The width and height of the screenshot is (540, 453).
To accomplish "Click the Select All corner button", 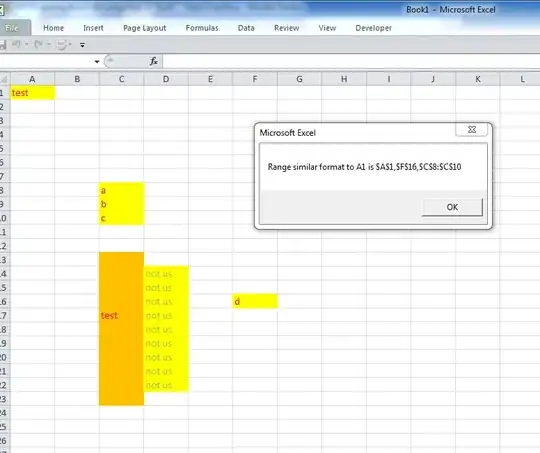I will 5,79.
